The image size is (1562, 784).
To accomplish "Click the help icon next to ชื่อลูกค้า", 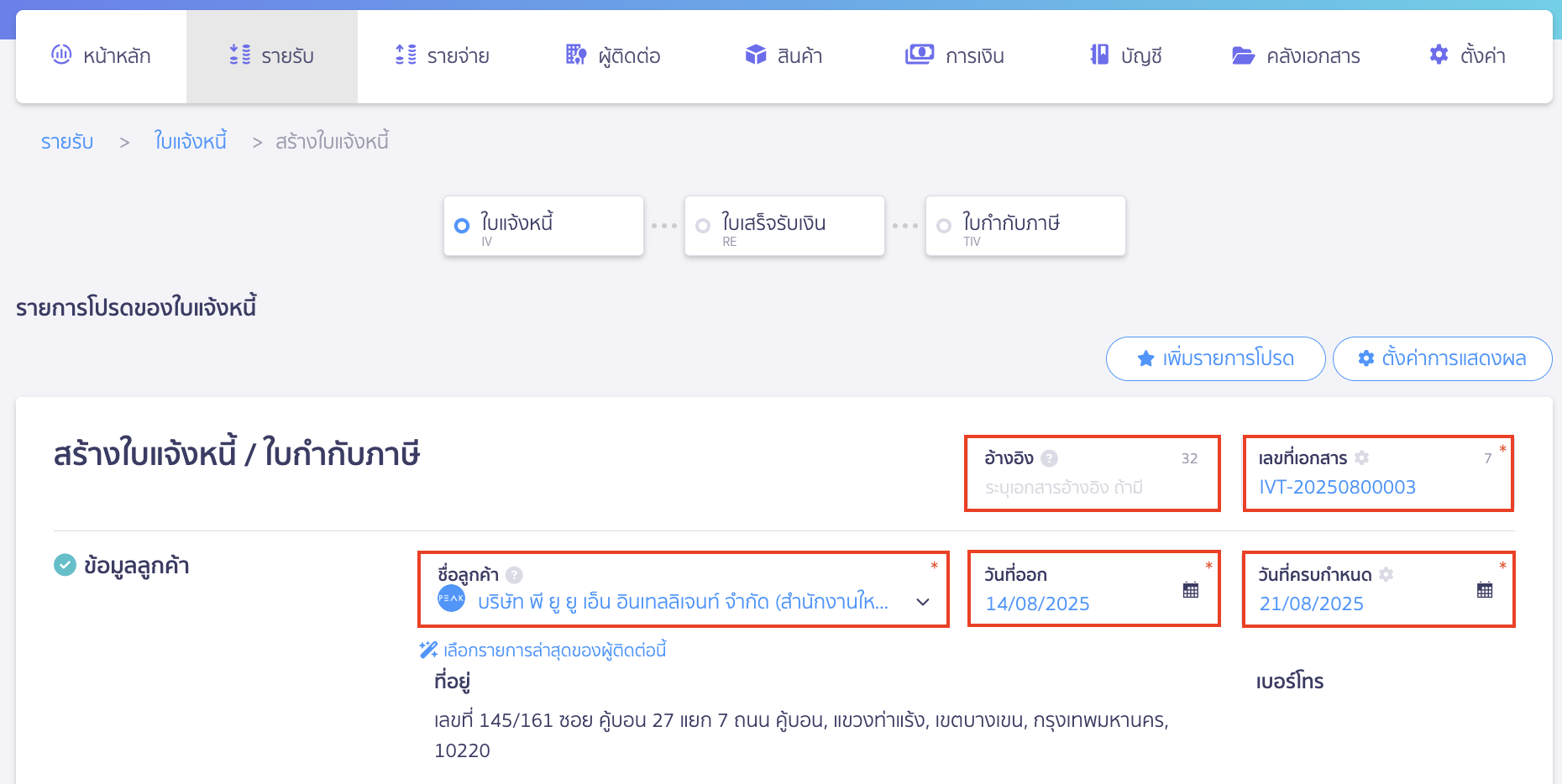I will tap(515, 574).
